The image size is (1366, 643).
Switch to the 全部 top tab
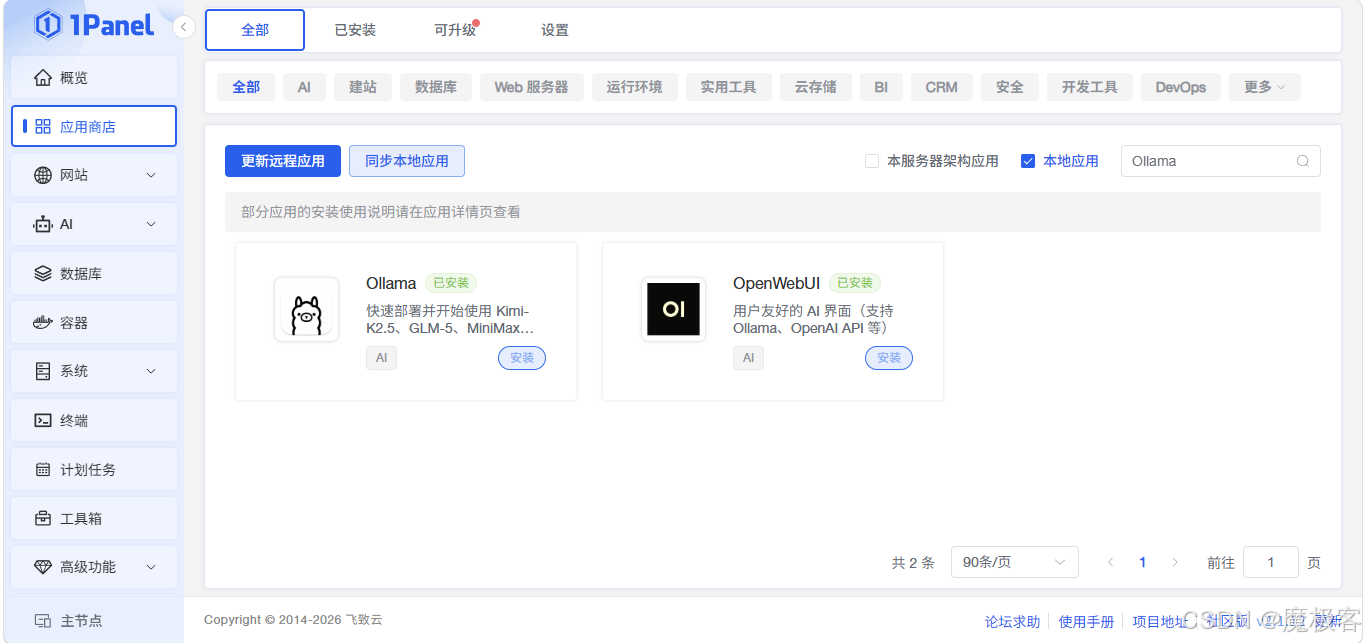click(x=255, y=30)
